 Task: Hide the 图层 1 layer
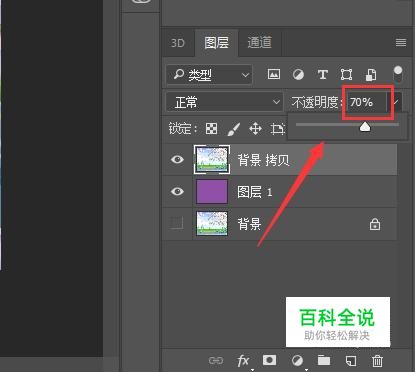tap(177, 191)
